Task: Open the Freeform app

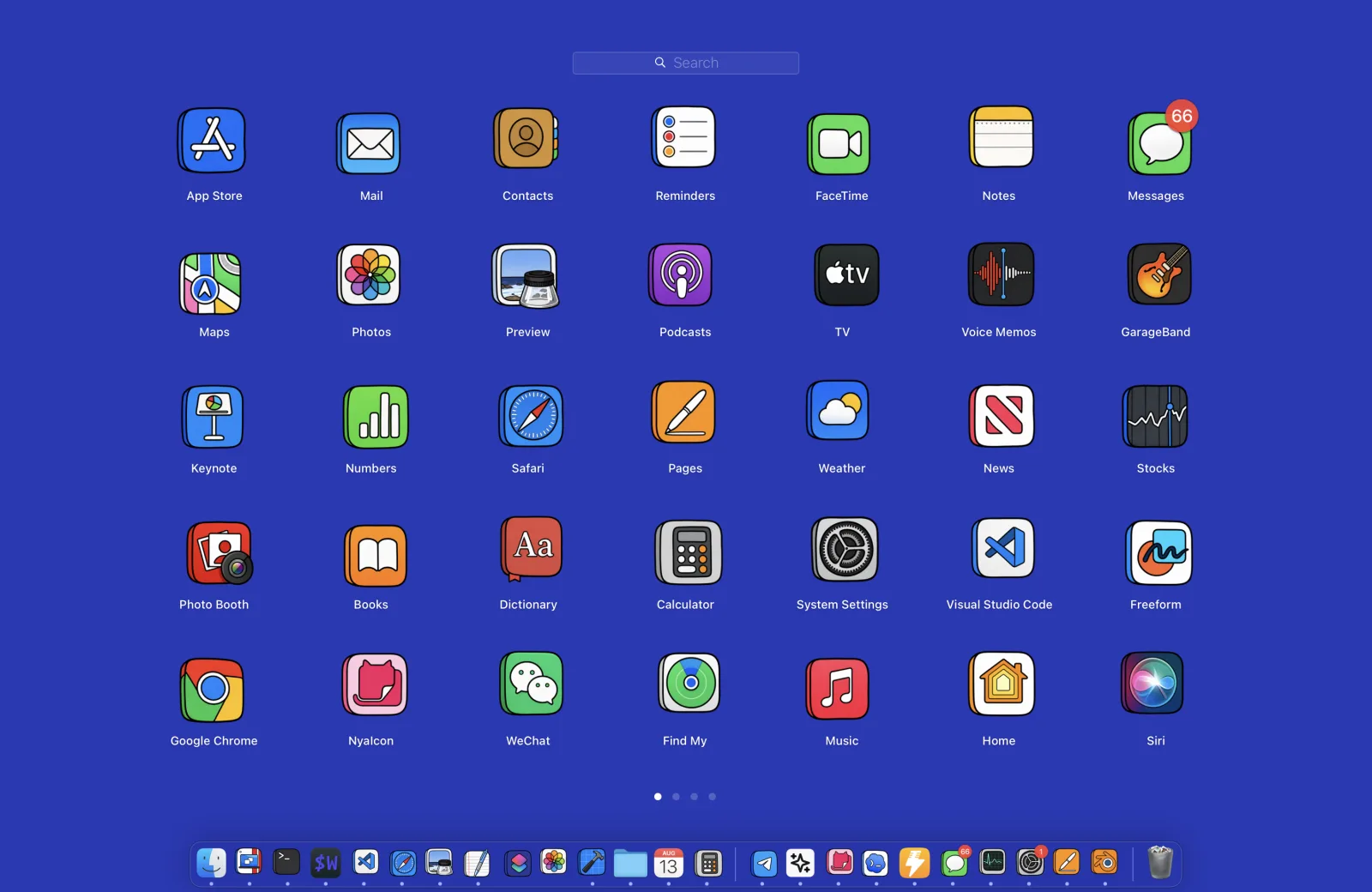Action: click(x=1160, y=553)
